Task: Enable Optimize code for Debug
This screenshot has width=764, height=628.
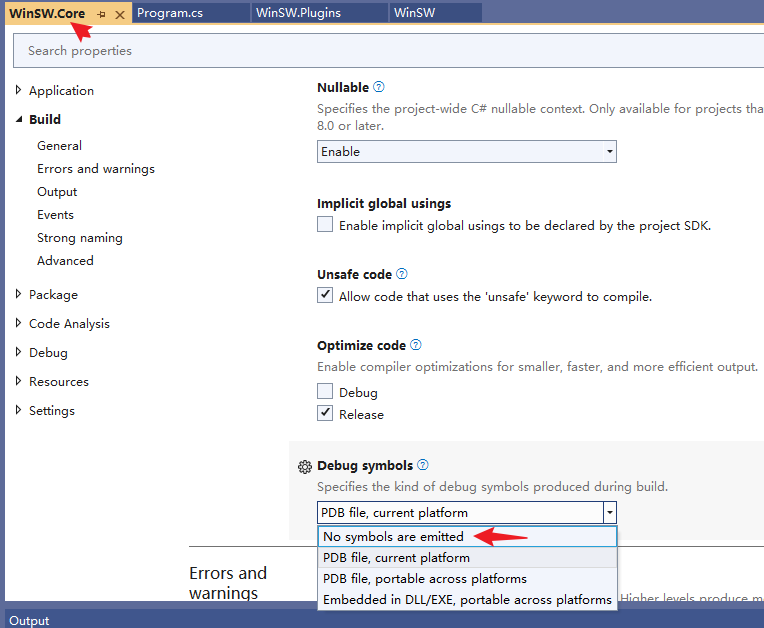Action: [325, 391]
